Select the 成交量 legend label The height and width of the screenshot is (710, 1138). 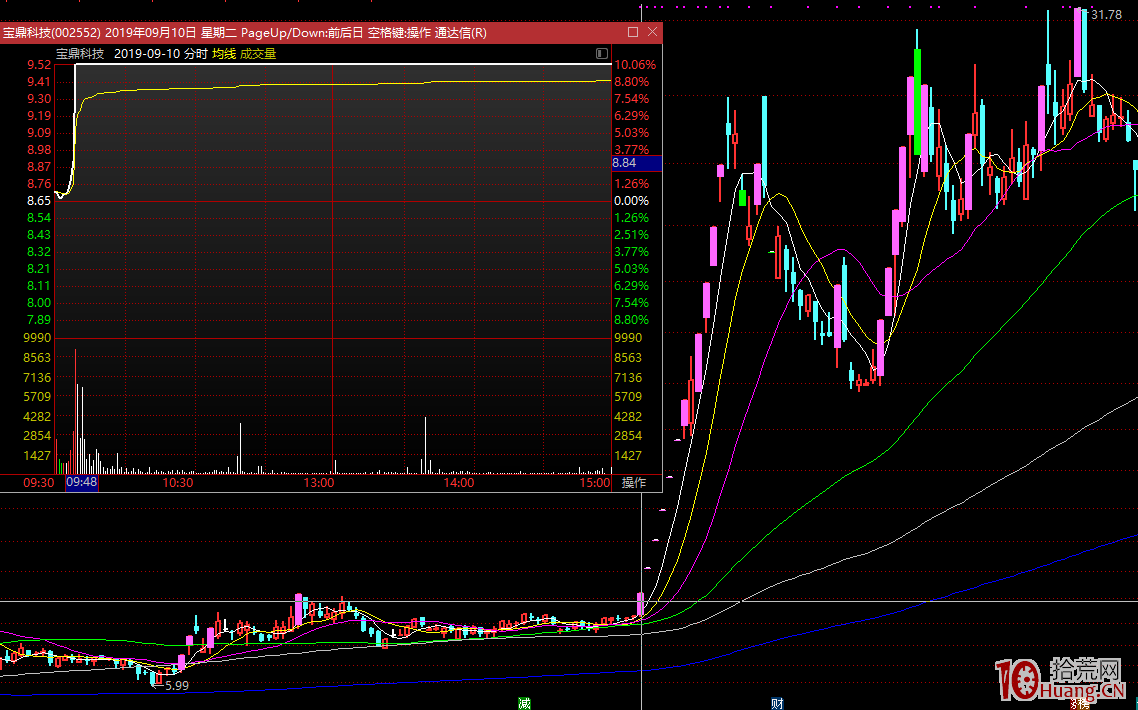coord(258,53)
